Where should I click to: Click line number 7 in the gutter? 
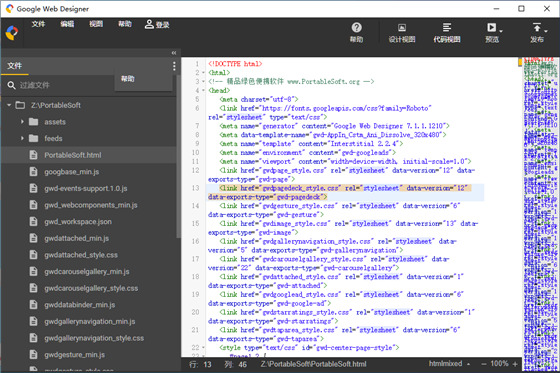tap(197, 126)
